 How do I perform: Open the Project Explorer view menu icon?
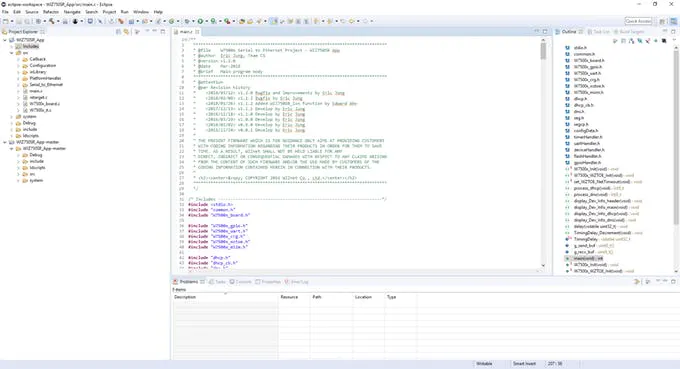pyautogui.click(x=147, y=32)
